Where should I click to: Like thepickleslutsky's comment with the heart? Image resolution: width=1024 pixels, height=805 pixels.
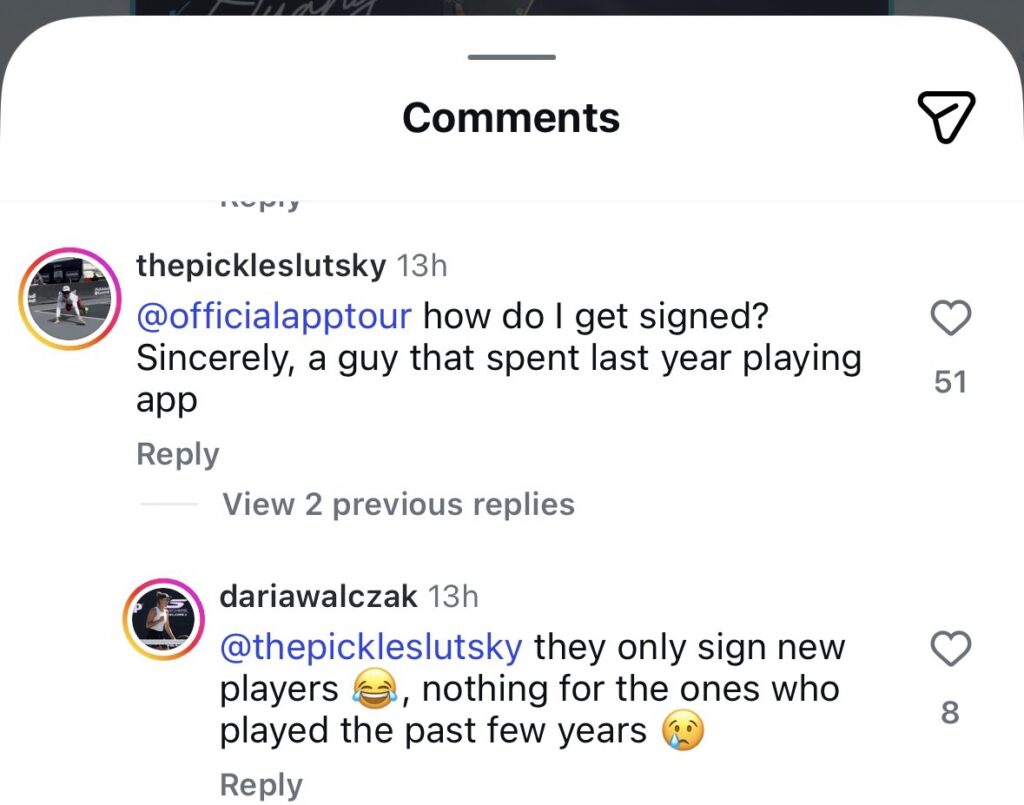950,317
